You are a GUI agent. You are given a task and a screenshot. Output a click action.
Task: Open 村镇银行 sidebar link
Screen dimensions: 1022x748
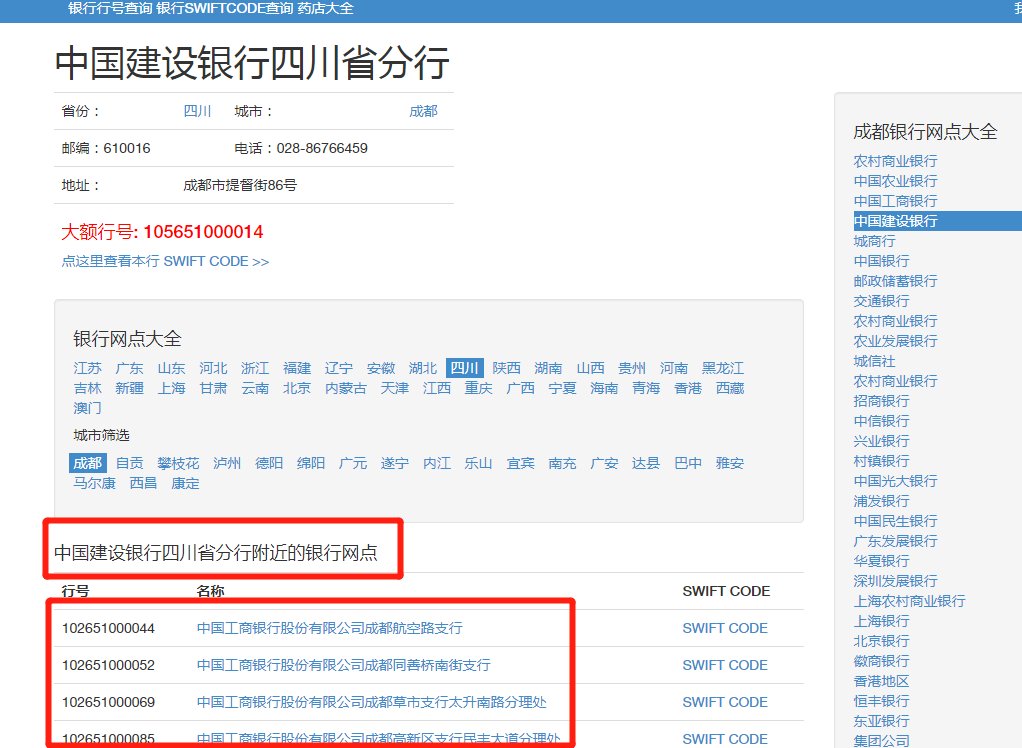tap(881, 461)
